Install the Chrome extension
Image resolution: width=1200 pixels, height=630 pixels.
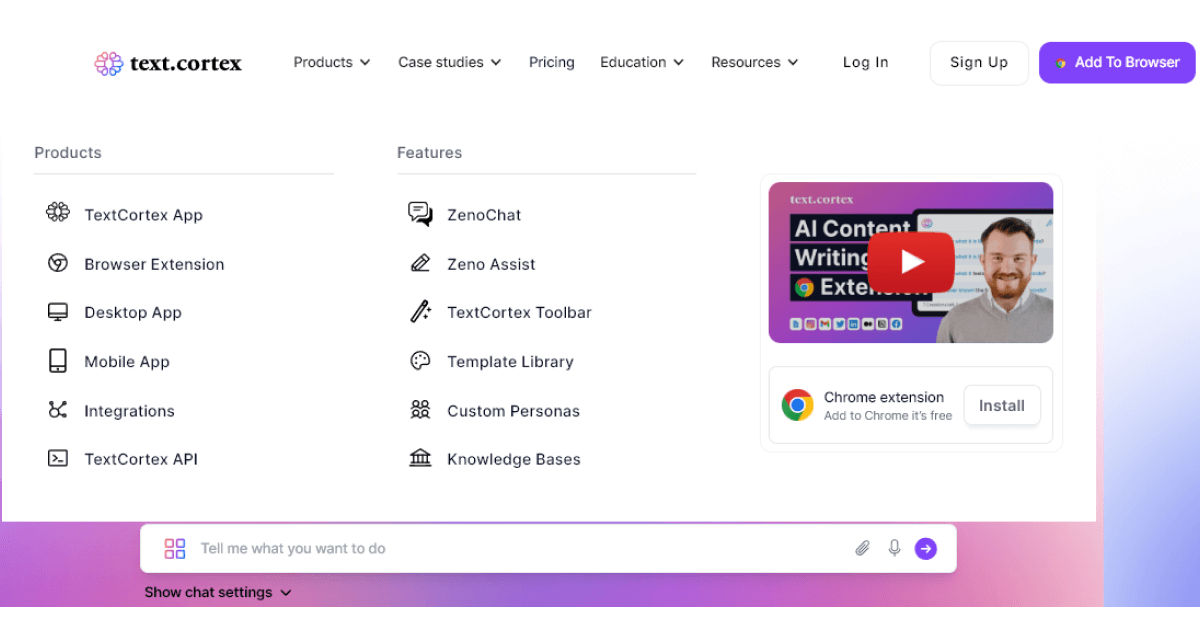[x=1001, y=405]
